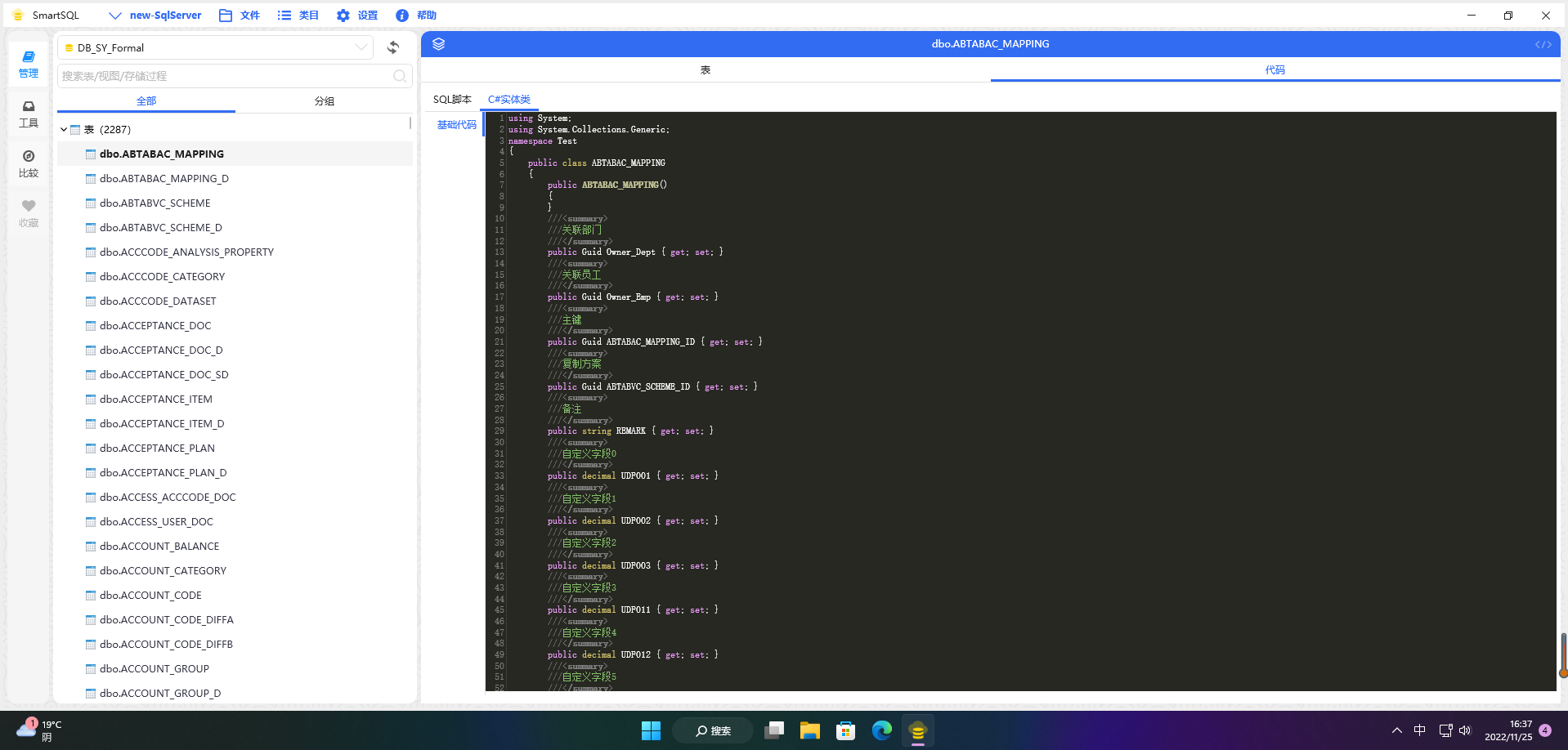Click the SmartSQL app logo
The width and height of the screenshot is (1568, 750).
point(18,16)
